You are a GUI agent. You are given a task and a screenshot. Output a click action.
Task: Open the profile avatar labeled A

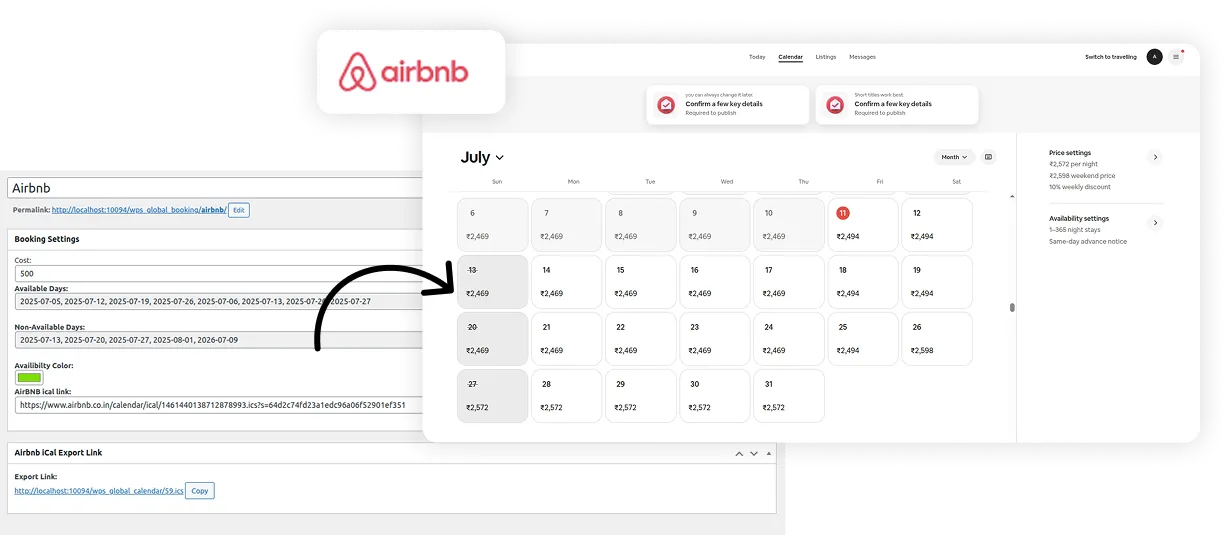tap(1155, 57)
